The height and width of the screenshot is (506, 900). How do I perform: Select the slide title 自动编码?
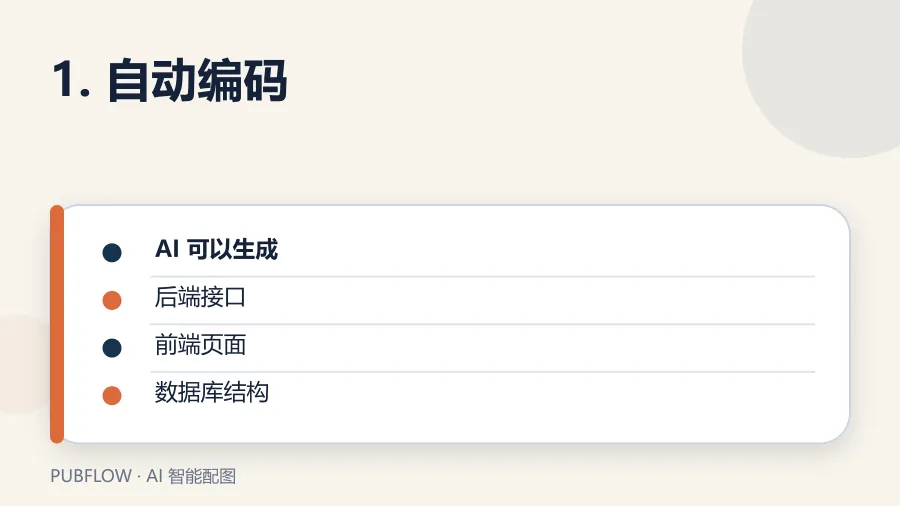197,80
